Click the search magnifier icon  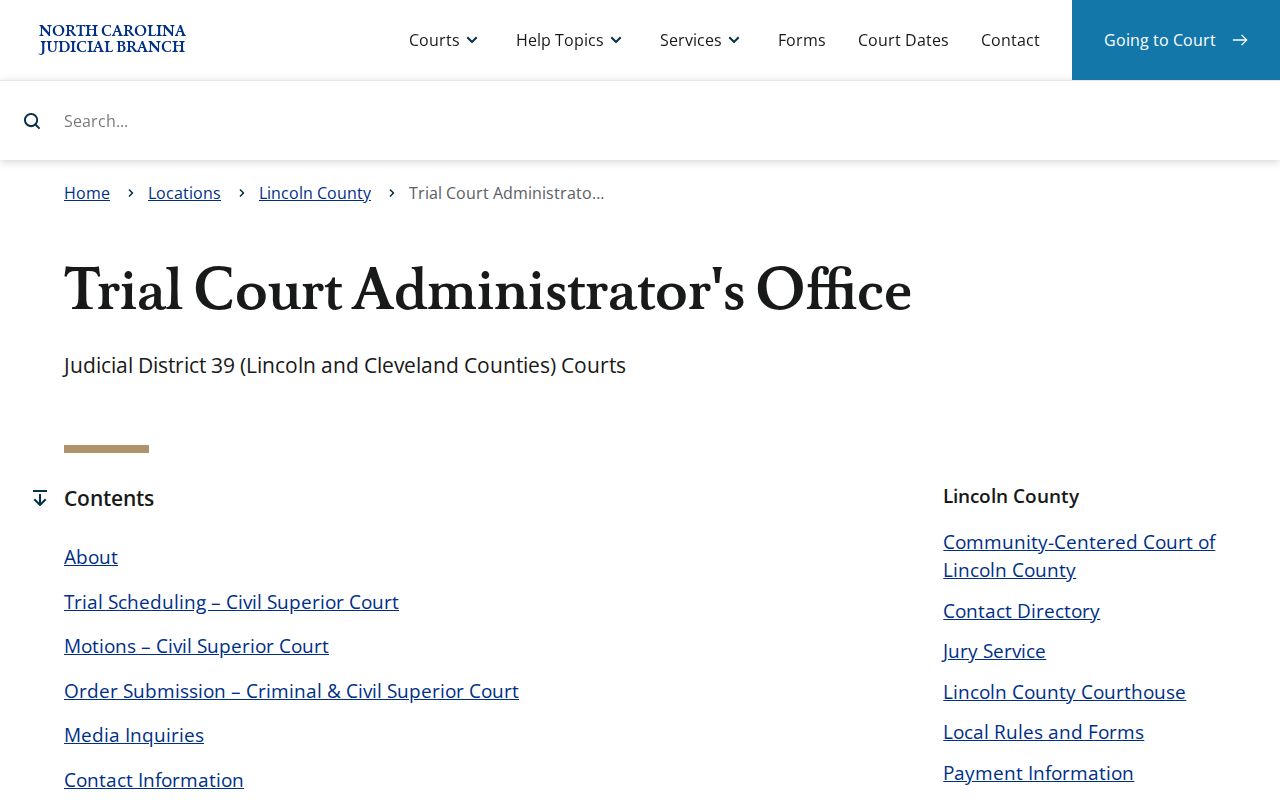(x=32, y=121)
